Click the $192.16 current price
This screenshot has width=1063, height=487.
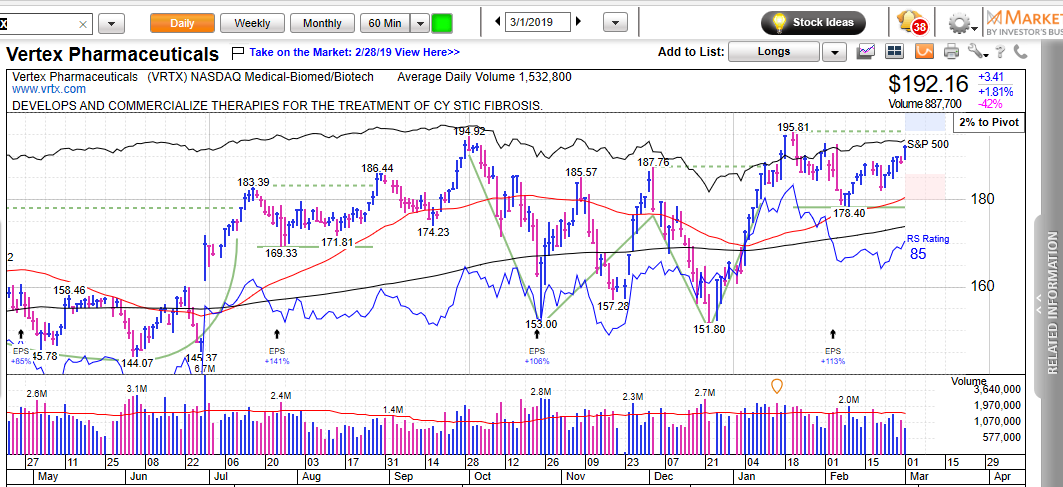(x=929, y=85)
